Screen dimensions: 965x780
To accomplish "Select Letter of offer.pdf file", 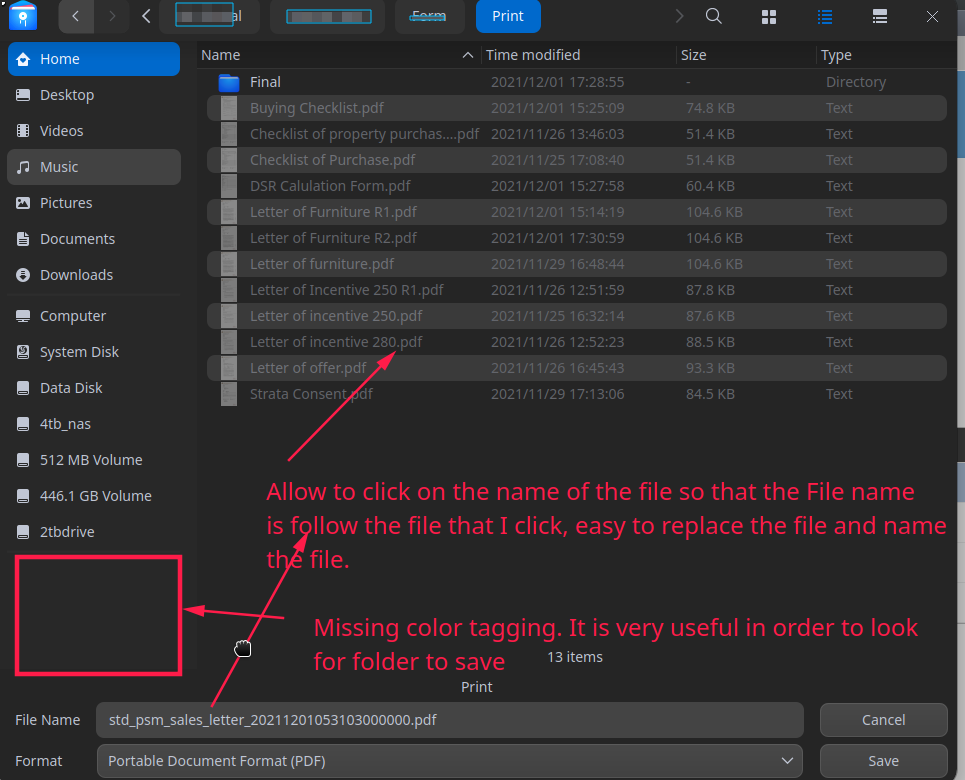I will point(308,368).
